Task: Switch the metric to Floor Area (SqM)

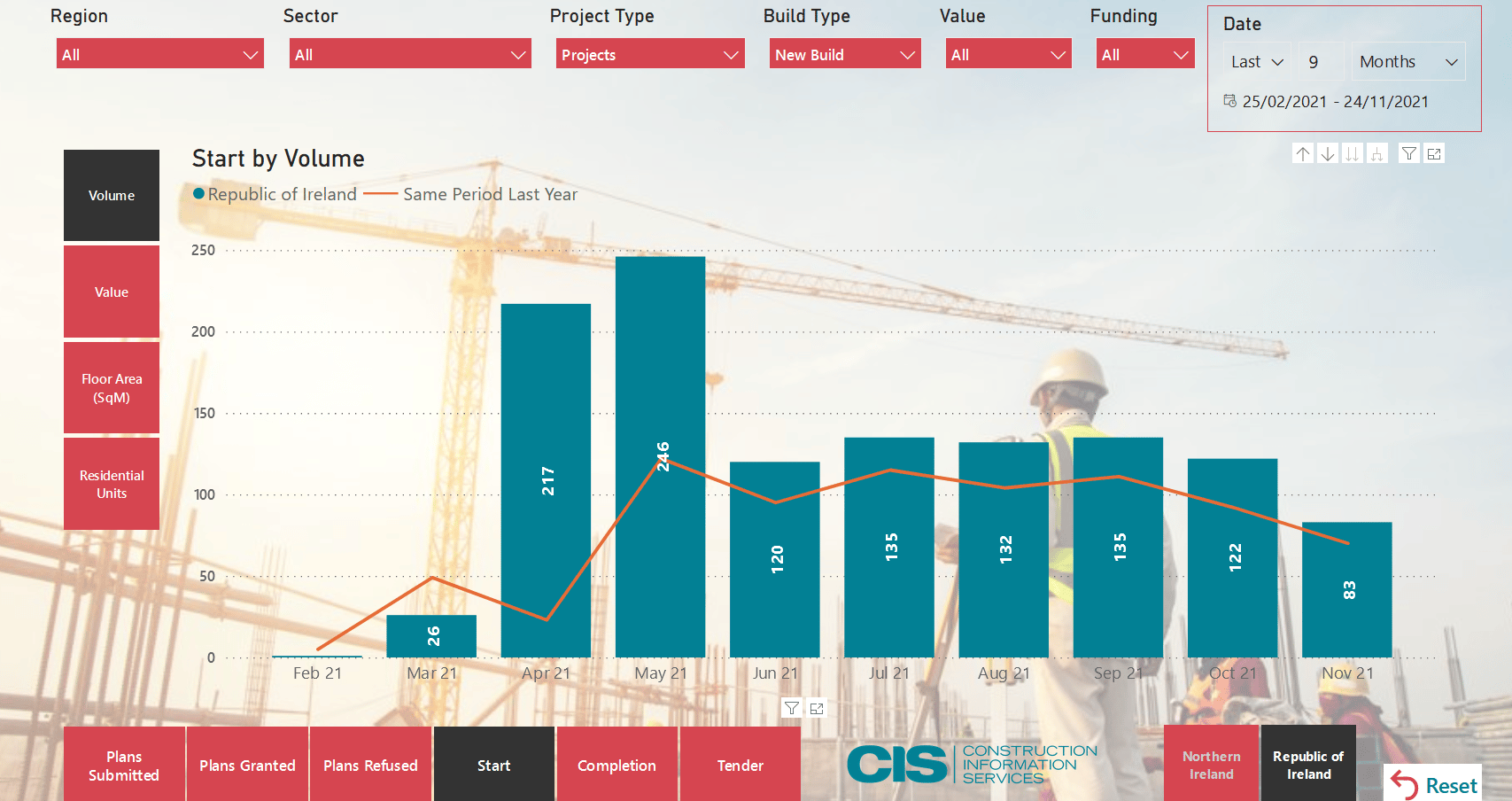Action: (x=112, y=388)
